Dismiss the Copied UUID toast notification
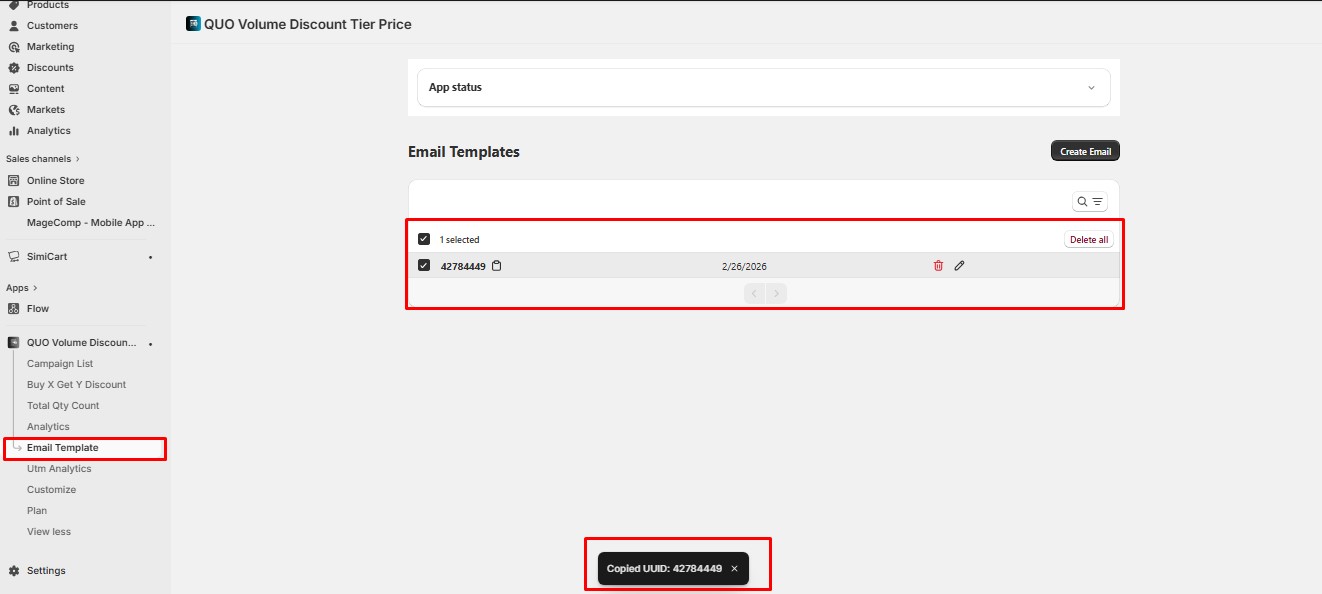Image resolution: width=1322 pixels, height=594 pixels. click(734, 568)
